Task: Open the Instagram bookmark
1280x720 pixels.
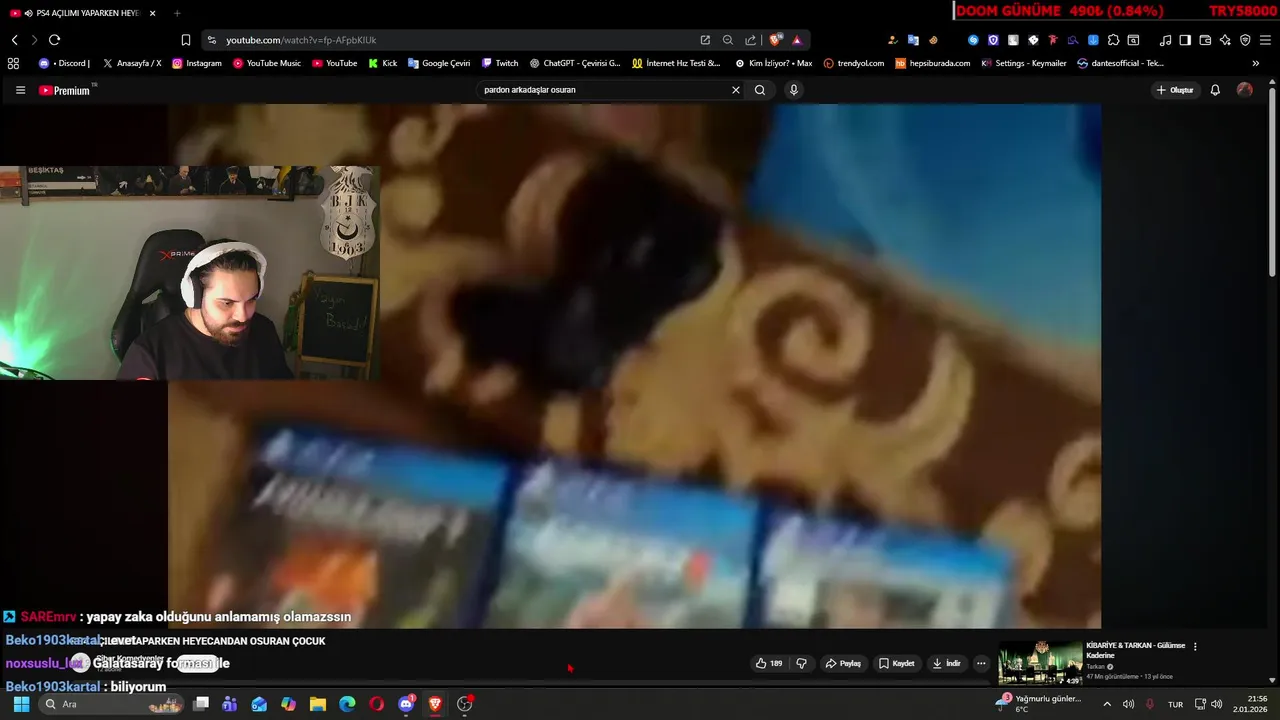Action: [x=197, y=63]
